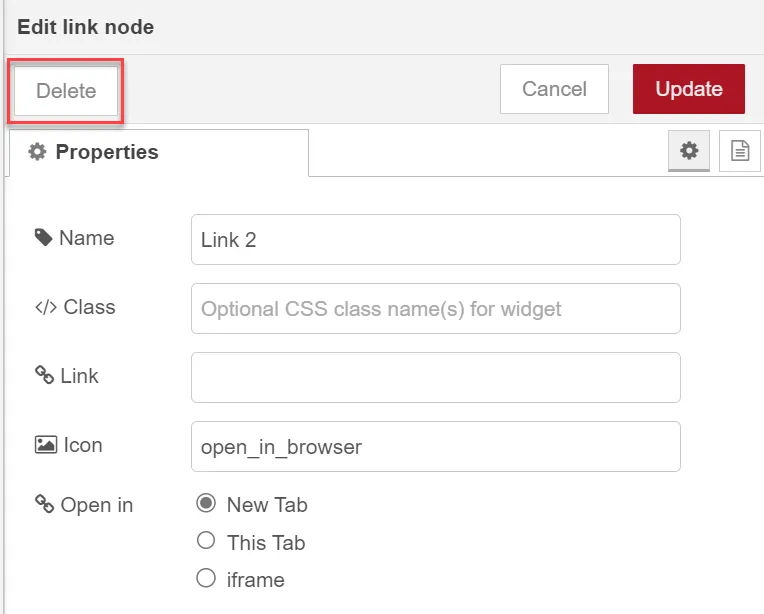Click the empty Link URL field
This screenshot has width=764, height=614.
[x=436, y=378]
